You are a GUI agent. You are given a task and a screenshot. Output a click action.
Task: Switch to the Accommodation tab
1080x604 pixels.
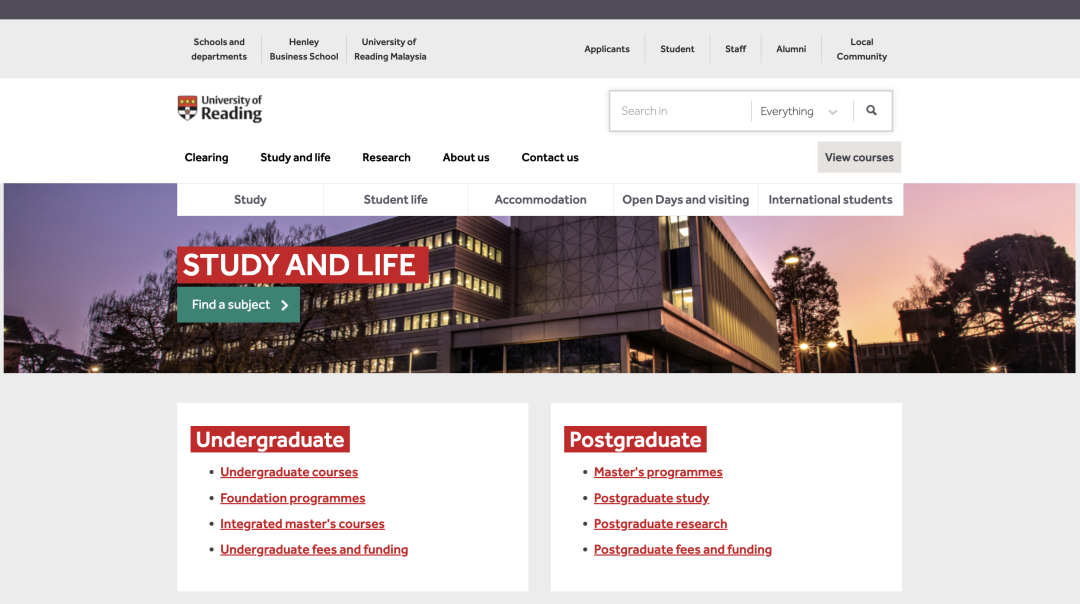541,200
